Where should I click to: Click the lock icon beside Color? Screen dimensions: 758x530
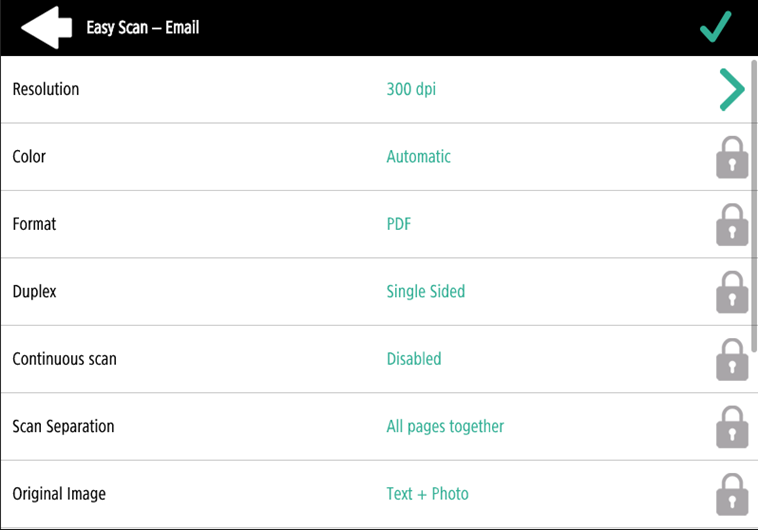(732, 158)
